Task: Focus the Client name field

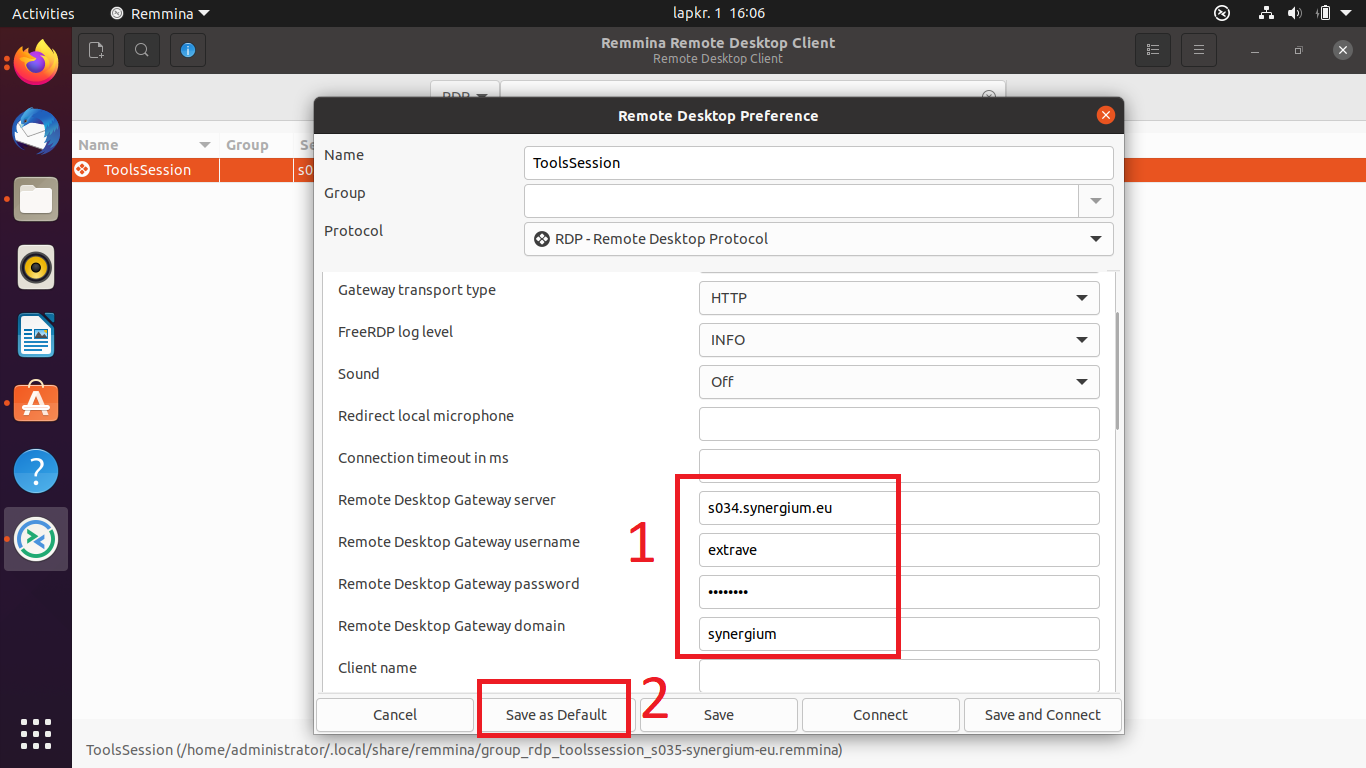Action: click(x=899, y=675)
